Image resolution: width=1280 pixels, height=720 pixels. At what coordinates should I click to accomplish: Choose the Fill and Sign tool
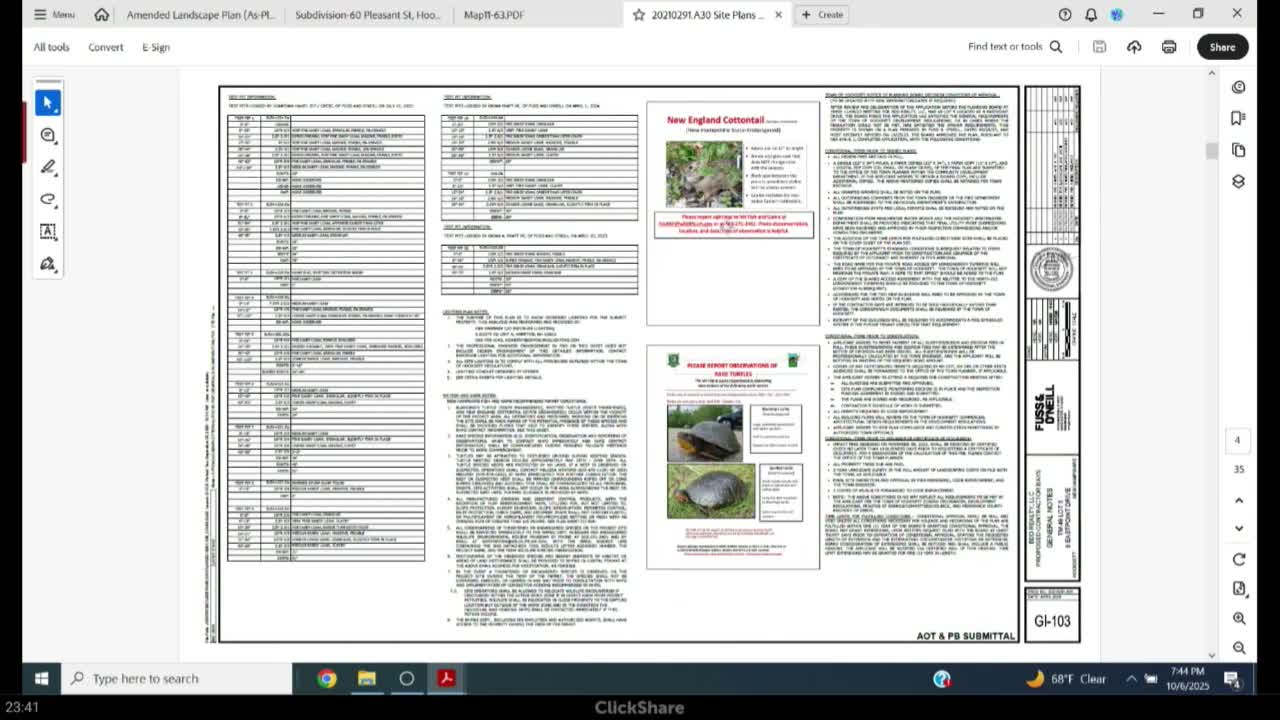(48, 264)
